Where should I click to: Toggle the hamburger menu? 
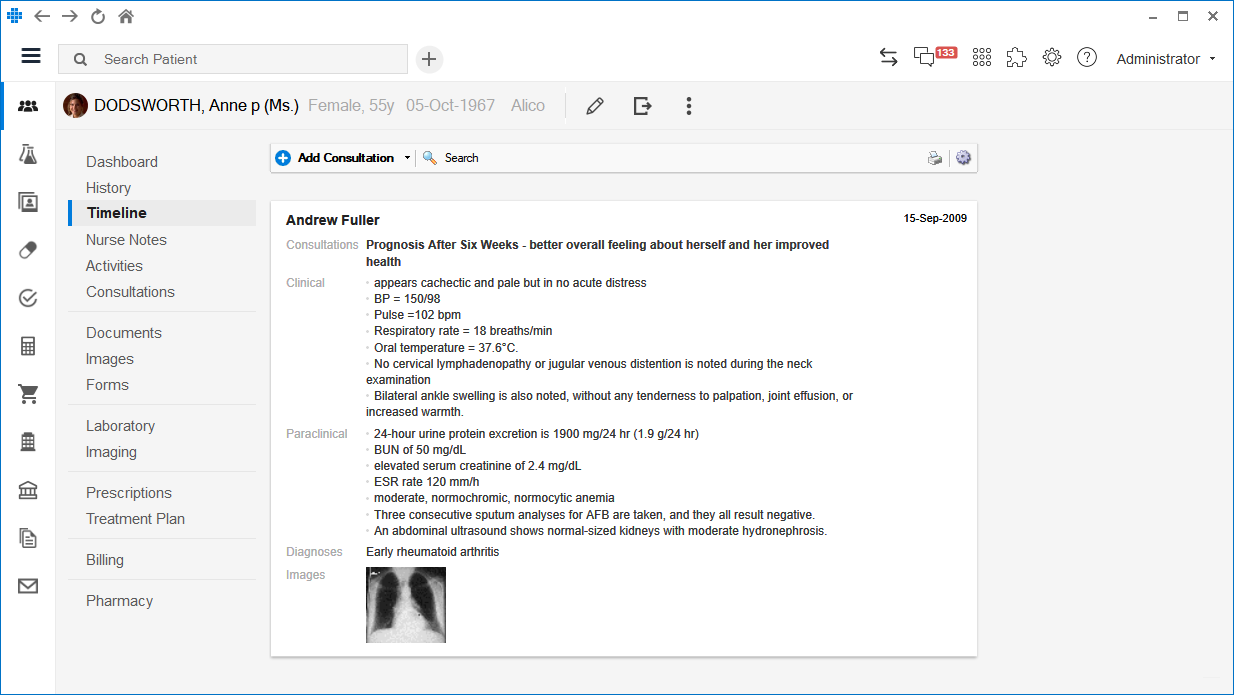[x=31, y=57]
